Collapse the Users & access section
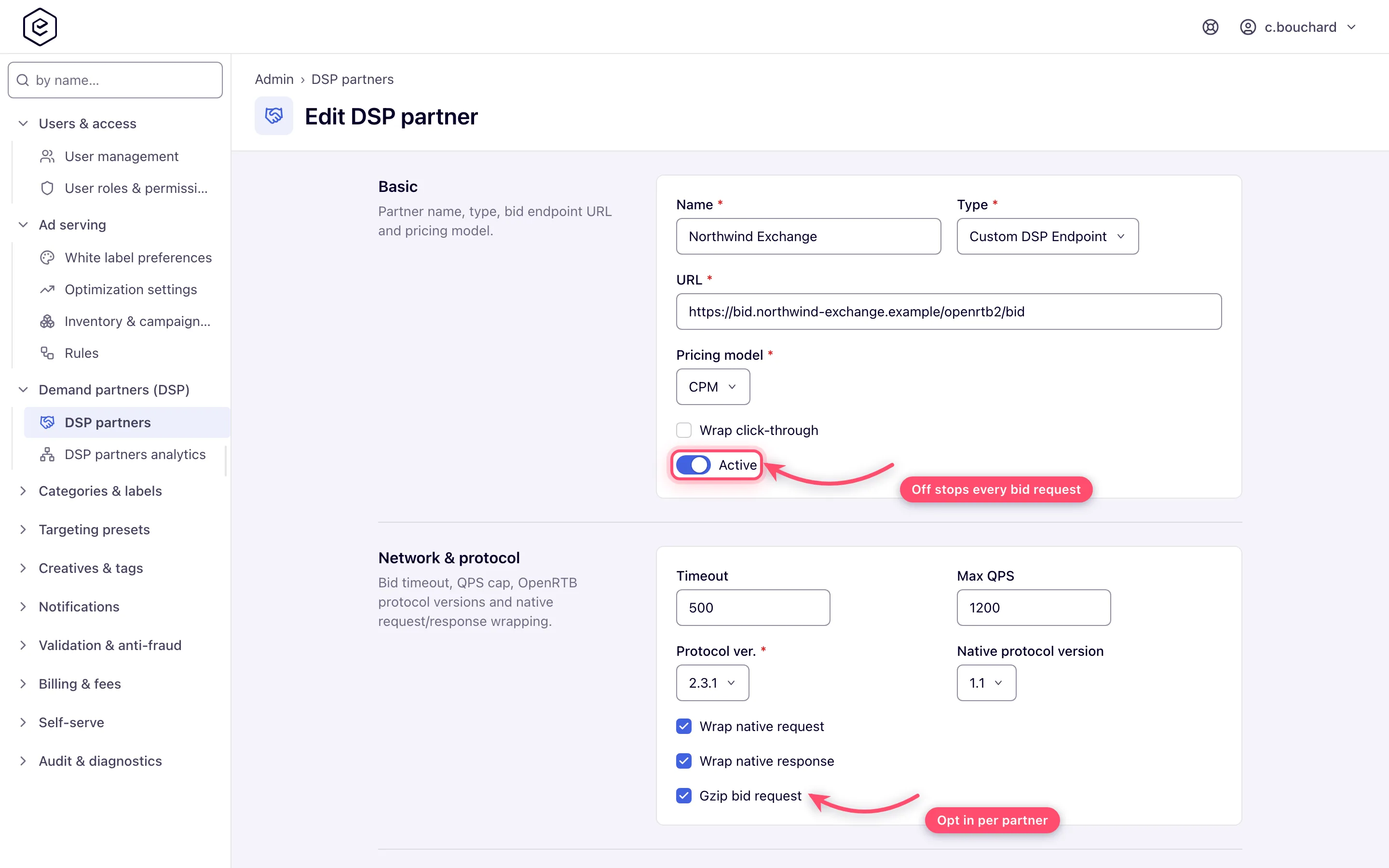The width and height of the screenshot is (1389, 868). 87,123
